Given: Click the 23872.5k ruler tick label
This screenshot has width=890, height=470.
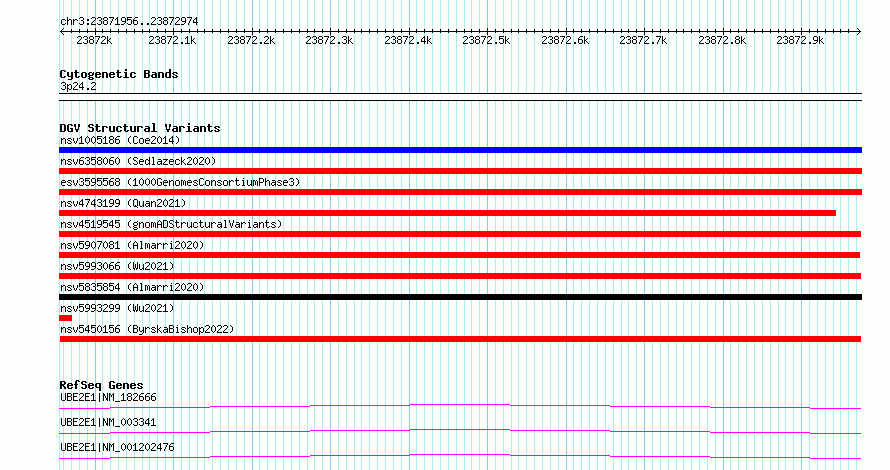Looking at the screenshot, I should tap(486, 41).
